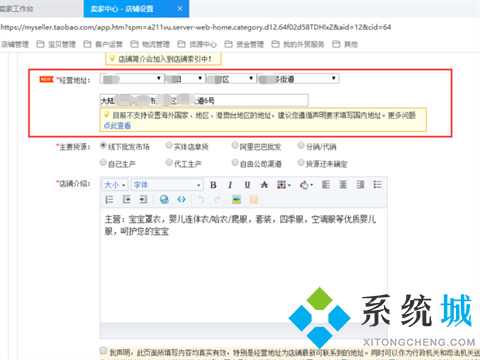Align text left in the editor
The height and width of the screenshot is (360, 480).
[x=326, y=185]
